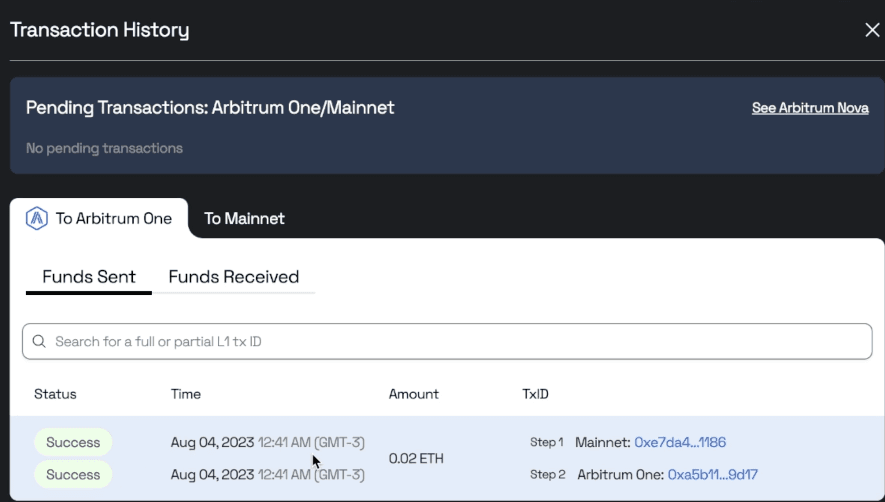Screen dimensions: 885x502
Task: Click the Step 1 Success status badge
Action: pyautogui.click(x=73, y=442)
